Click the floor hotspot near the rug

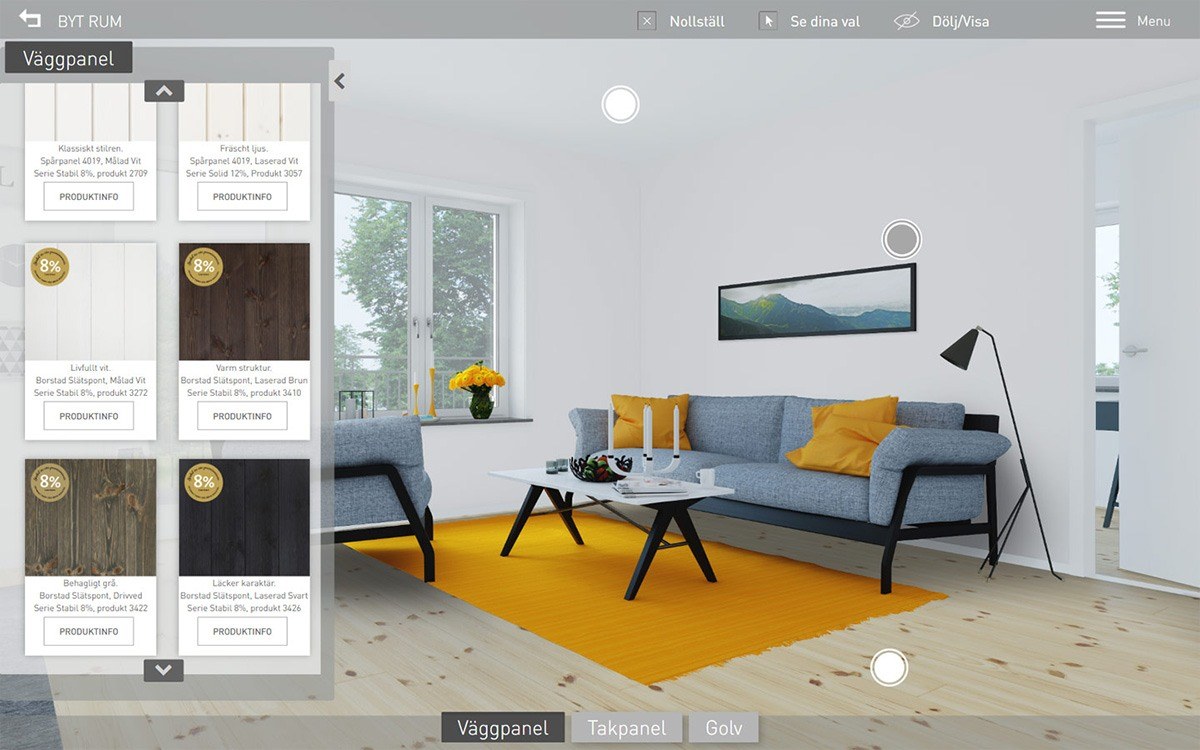click(x=888, y=667)
